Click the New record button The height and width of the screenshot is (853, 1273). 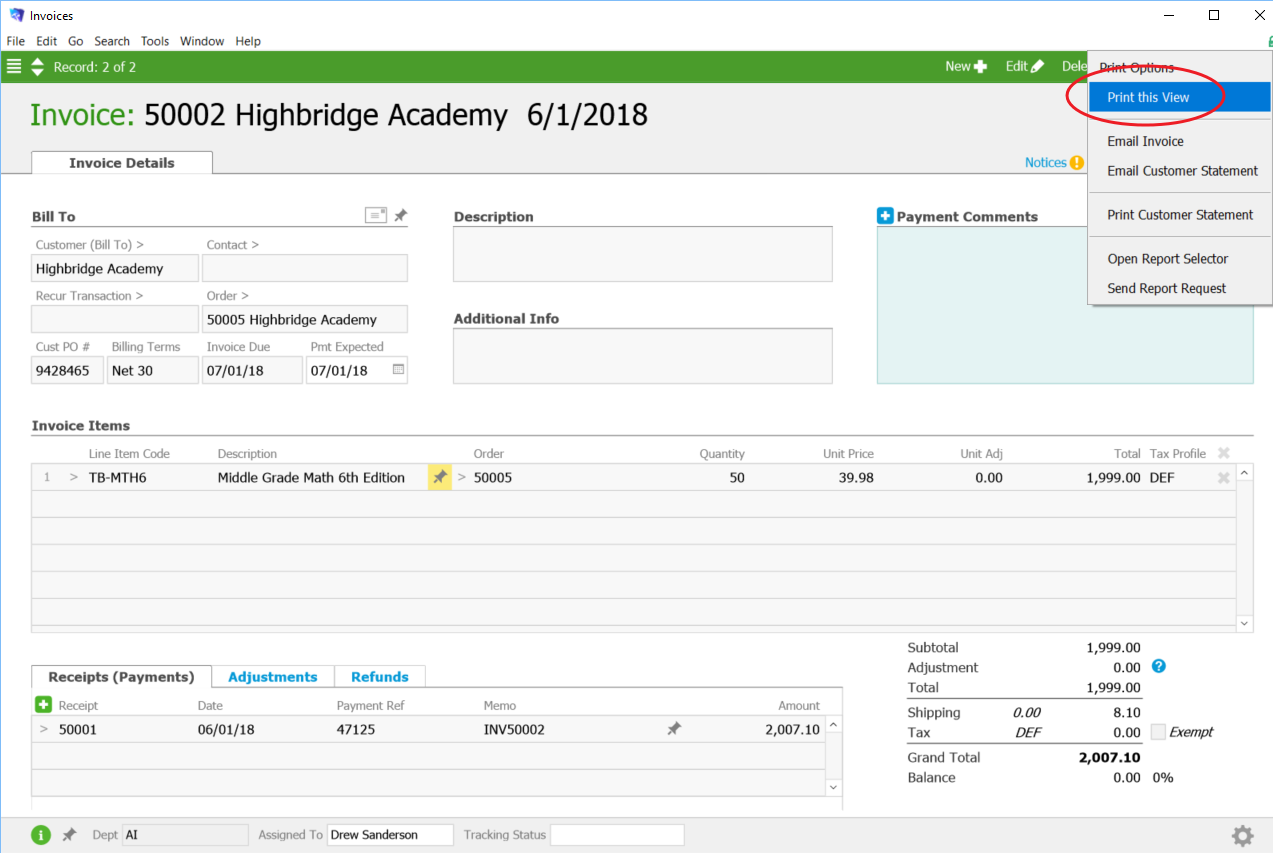coord(966,66)
